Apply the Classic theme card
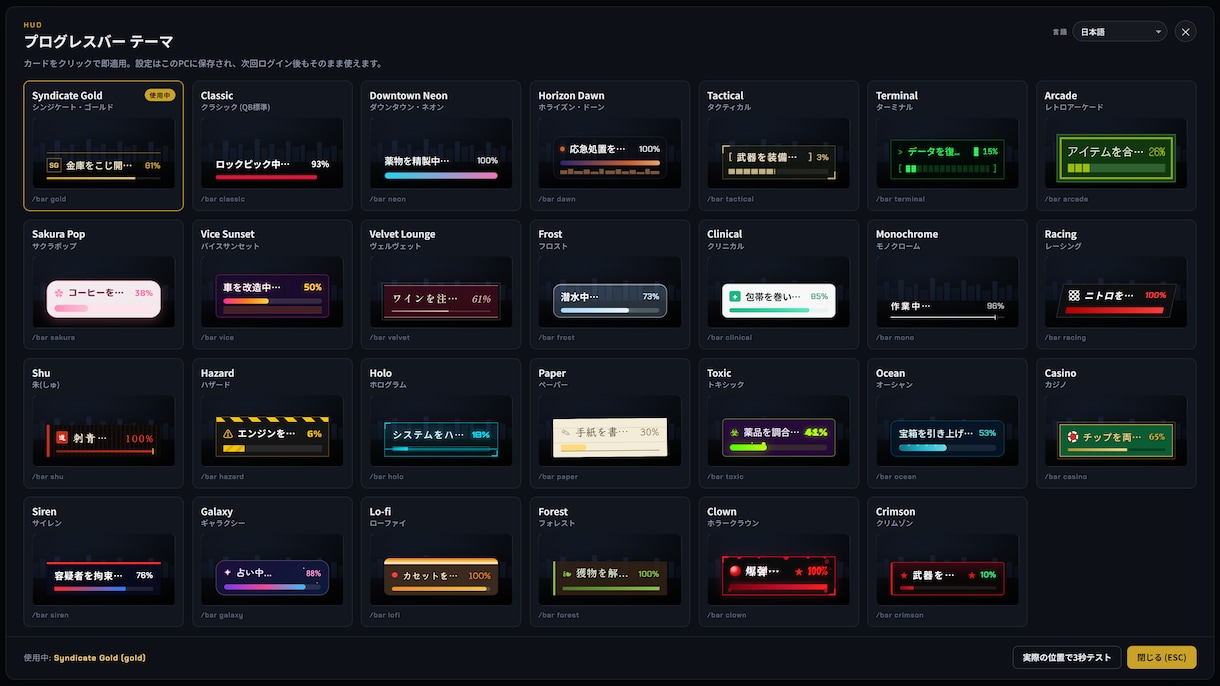This screenshot has height=686, width=1220. pos(272,146)
